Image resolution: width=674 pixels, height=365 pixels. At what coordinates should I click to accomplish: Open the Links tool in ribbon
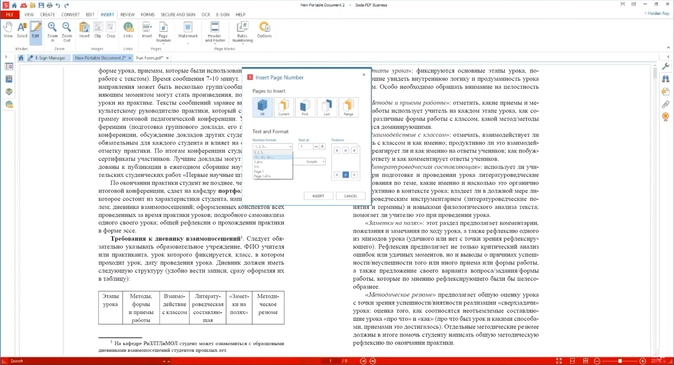click(x=128, y=30)
